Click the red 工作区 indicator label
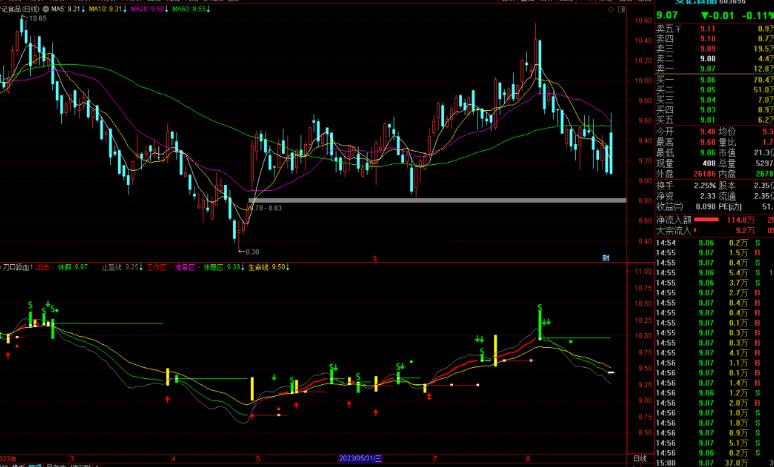 [x=157, y=268]
